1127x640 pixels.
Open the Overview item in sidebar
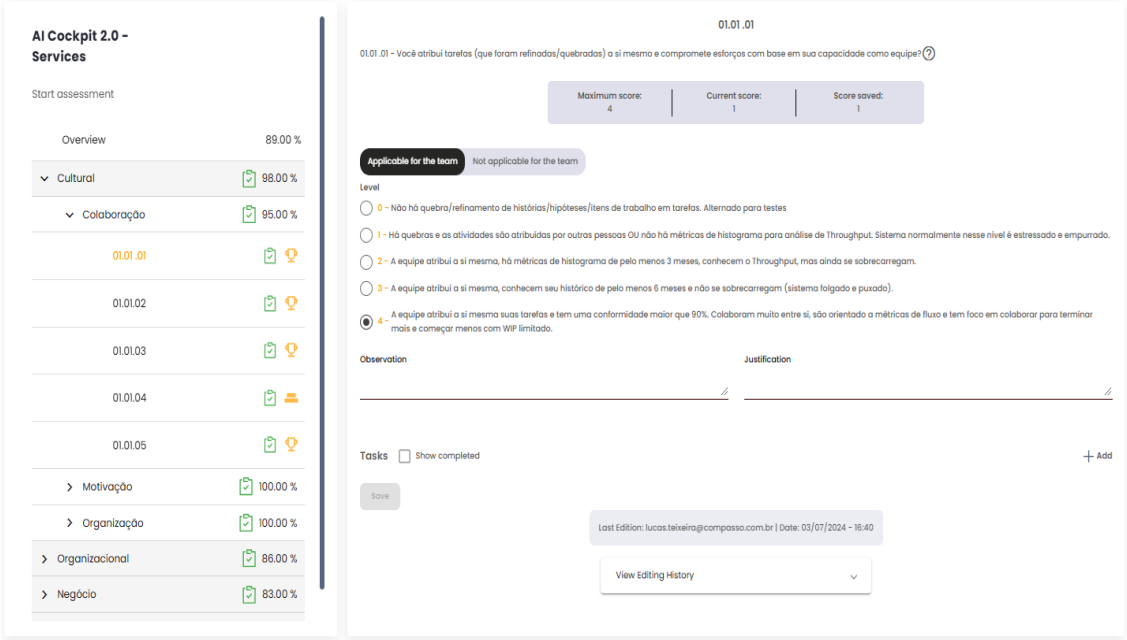pos(83,140)
